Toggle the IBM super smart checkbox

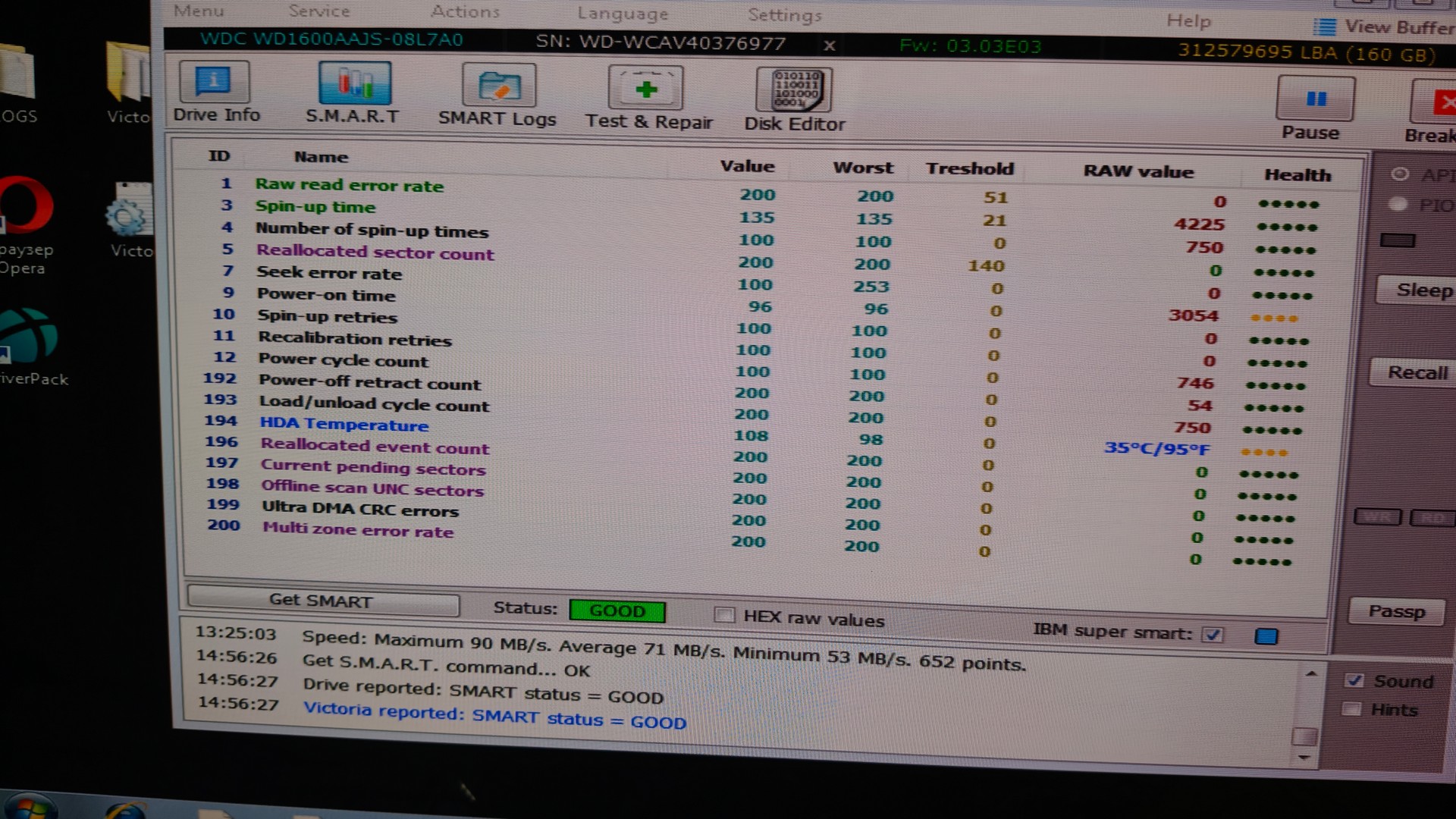click(x=1213, y=635)
